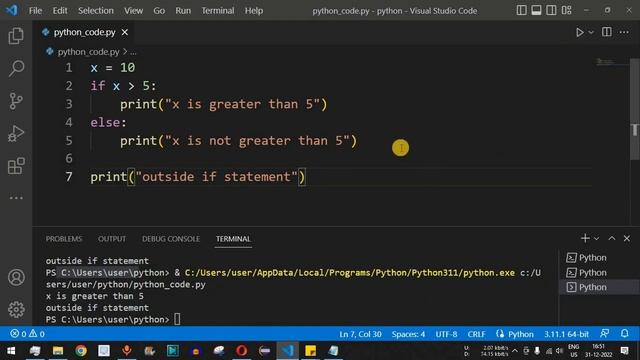640x360 pixels.
Task: Maximize the panel size with chevron
Action: (x=611, y=238)
